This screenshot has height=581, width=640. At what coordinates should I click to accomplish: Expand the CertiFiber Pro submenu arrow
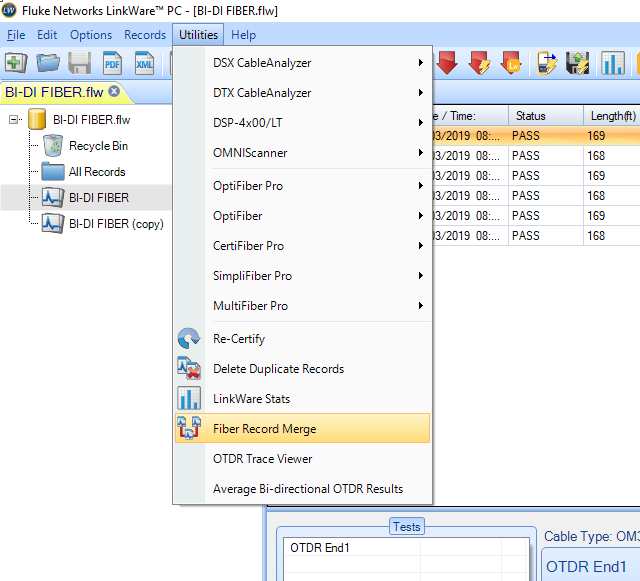tap(420, 246)
